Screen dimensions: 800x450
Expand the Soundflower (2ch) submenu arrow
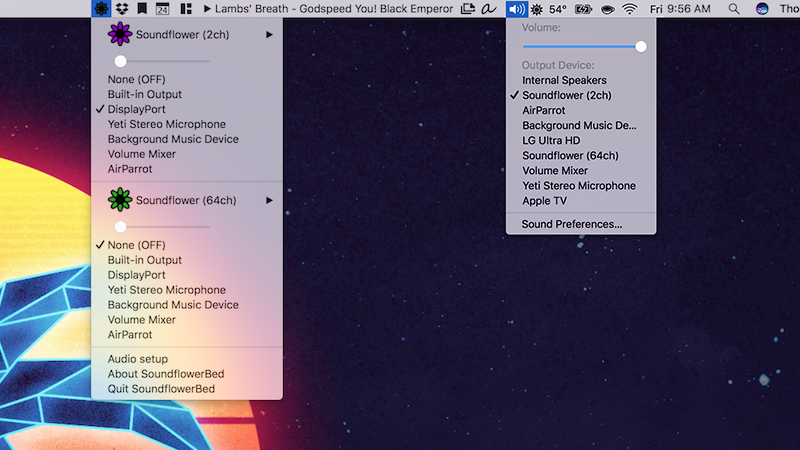point(269,35)
